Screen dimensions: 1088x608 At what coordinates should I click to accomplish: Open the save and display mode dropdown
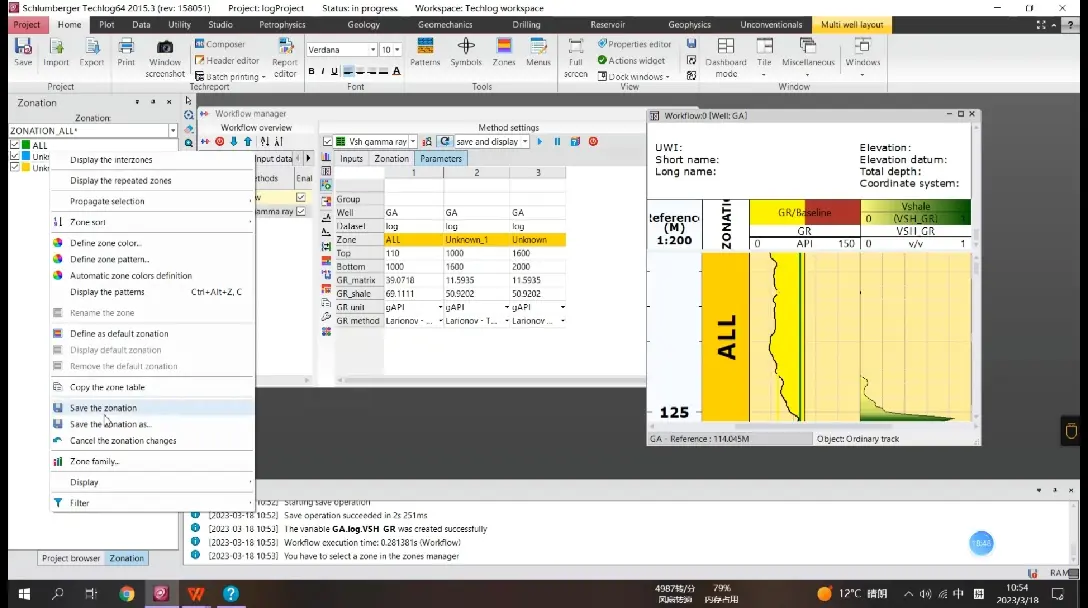pos(525,142)
